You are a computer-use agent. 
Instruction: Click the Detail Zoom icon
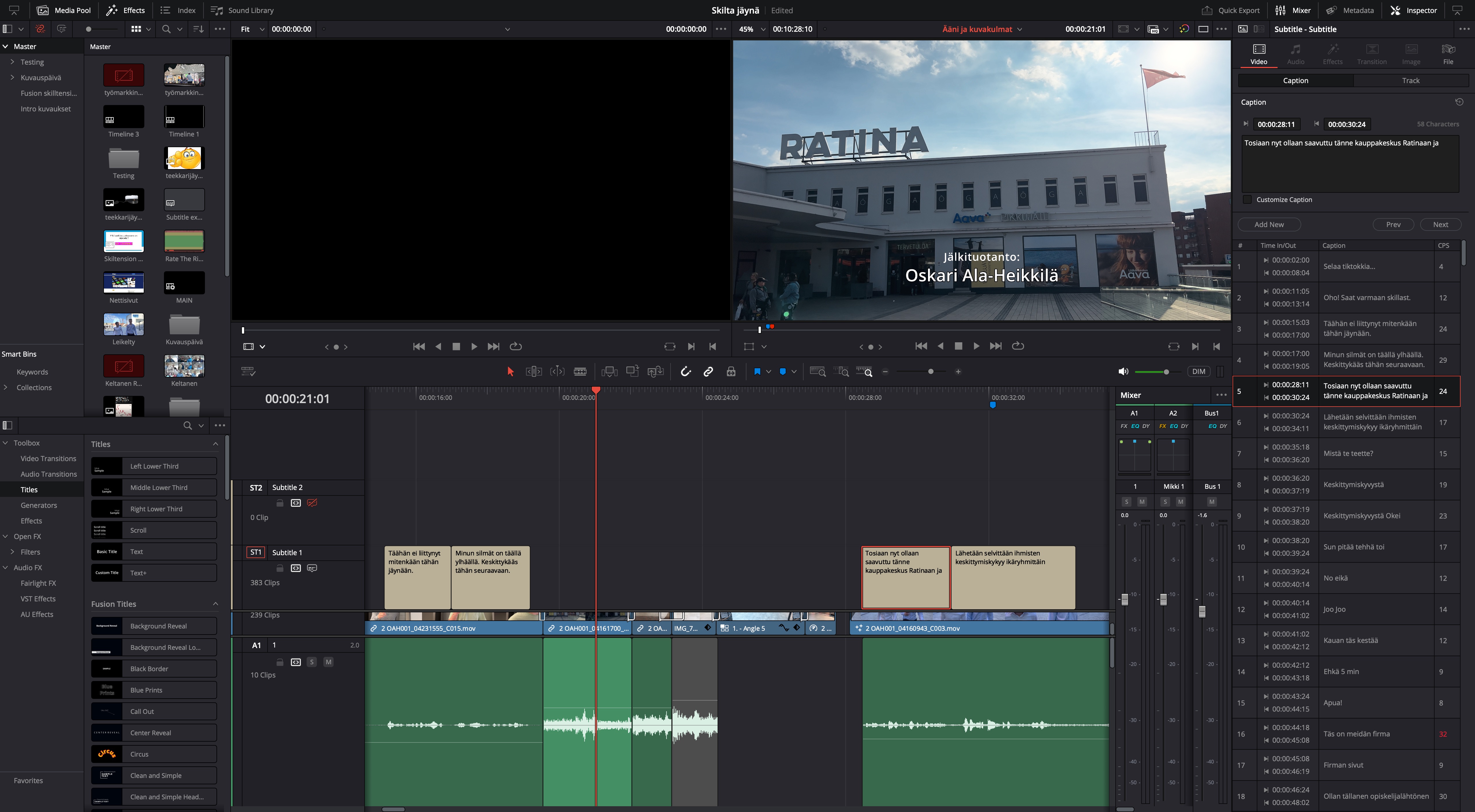pyautogui.click(x=841, y=372)
